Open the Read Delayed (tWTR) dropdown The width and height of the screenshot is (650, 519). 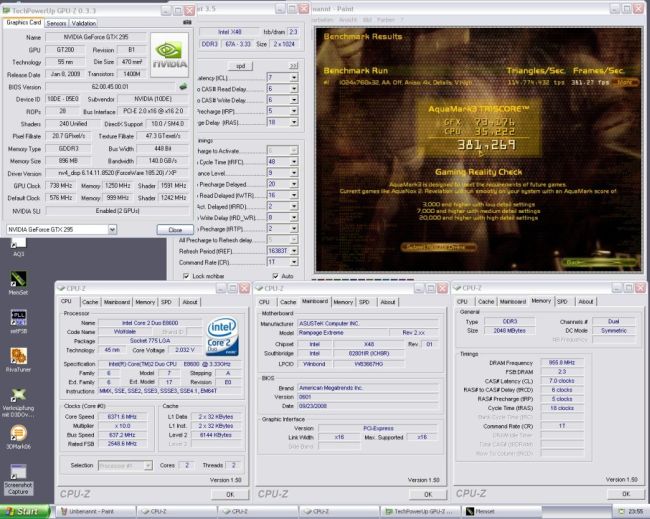pos(294,195)
